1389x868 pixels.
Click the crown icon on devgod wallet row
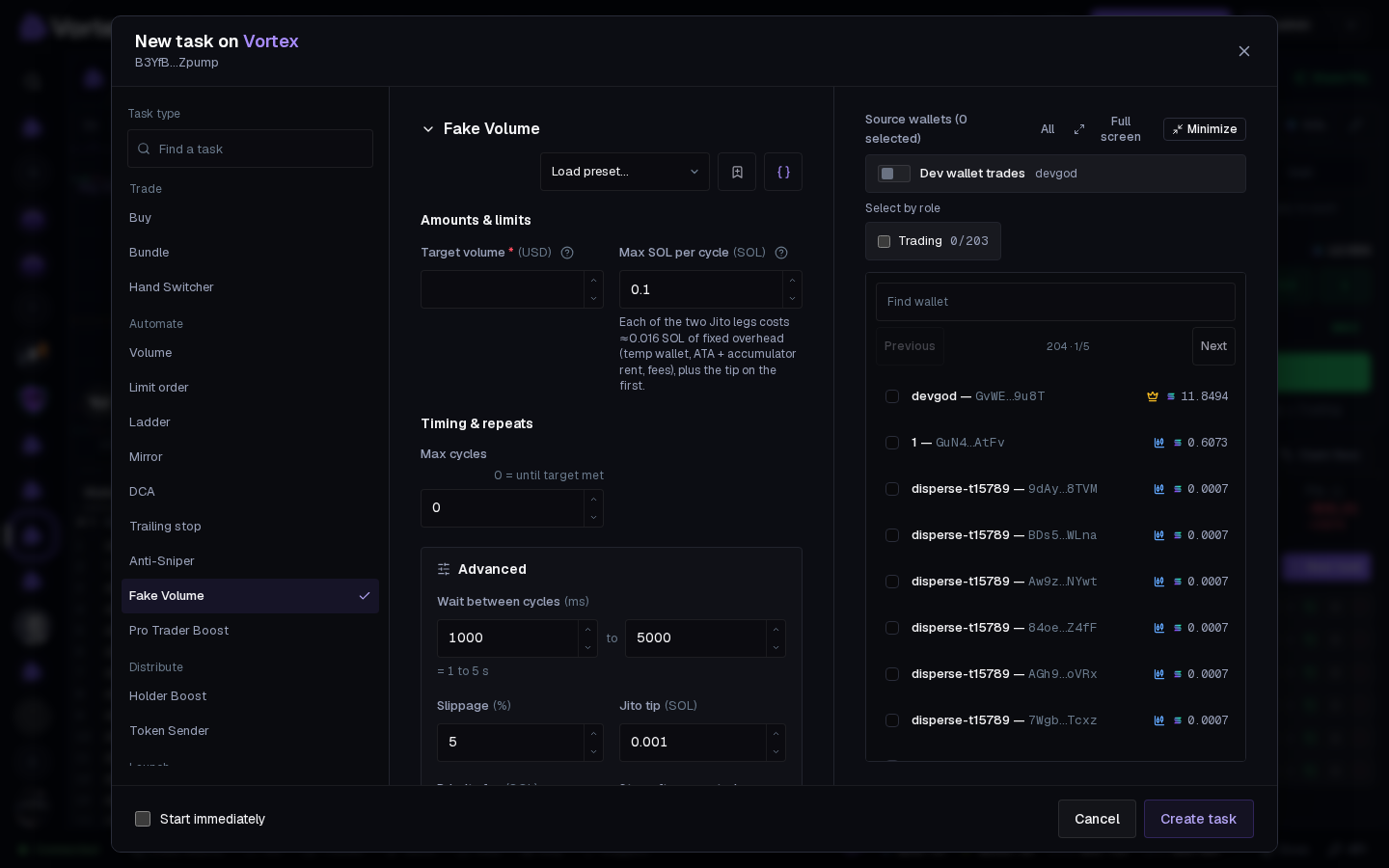tap(1152, 396)
